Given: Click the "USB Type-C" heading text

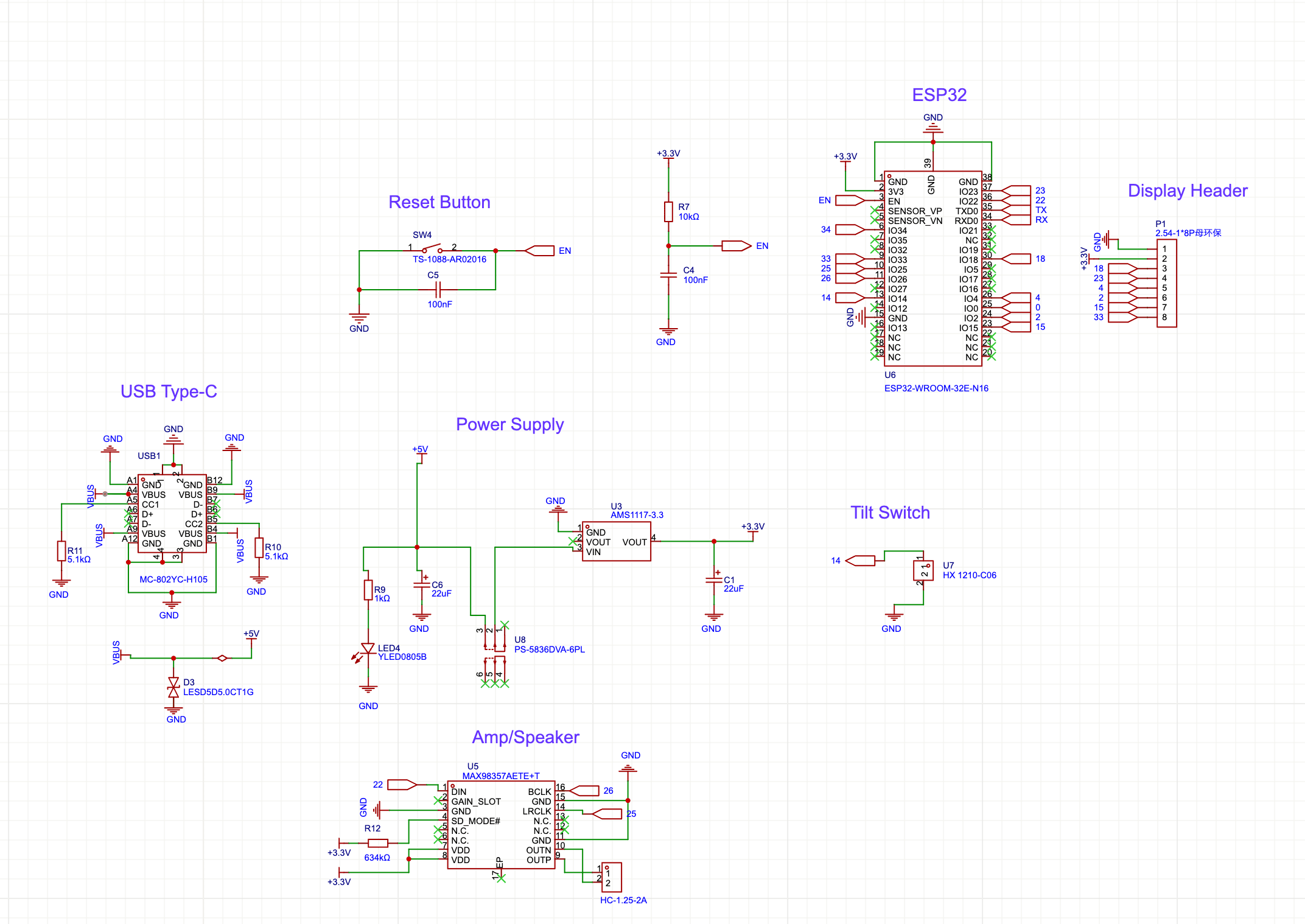Looking at the screenshot, I should point(169,391).
